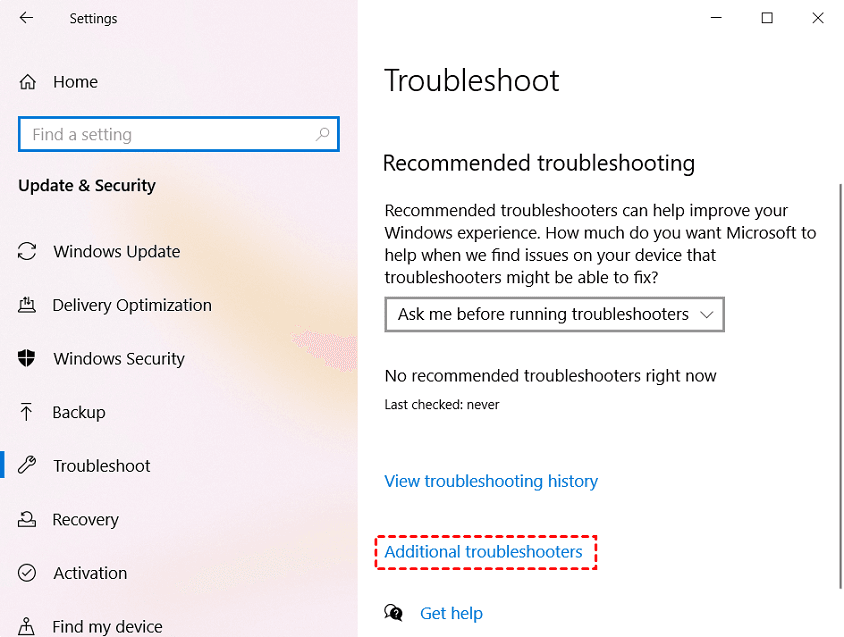Click the Windows Update refresh icon
Viewport: 844px width, 637px height.
pyautogui.click(x=28, y=252)
